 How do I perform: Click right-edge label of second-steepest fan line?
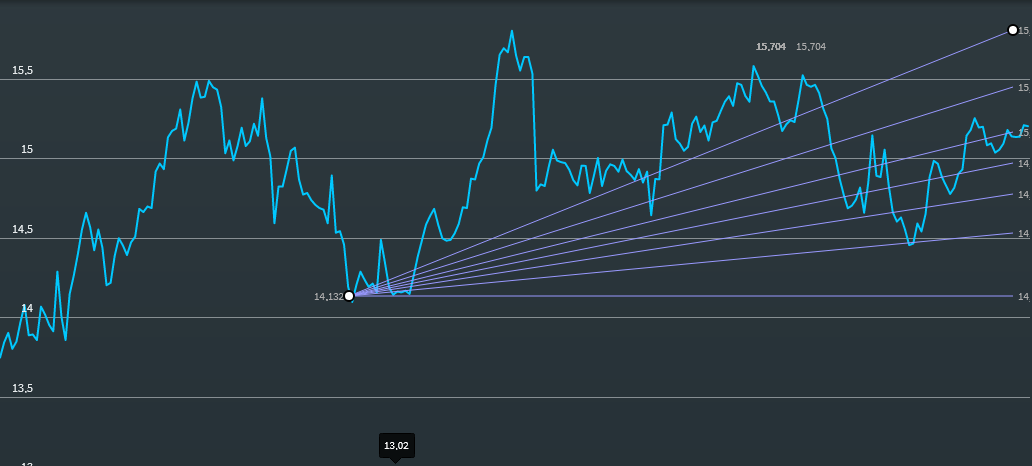[x=1023, y=88]
